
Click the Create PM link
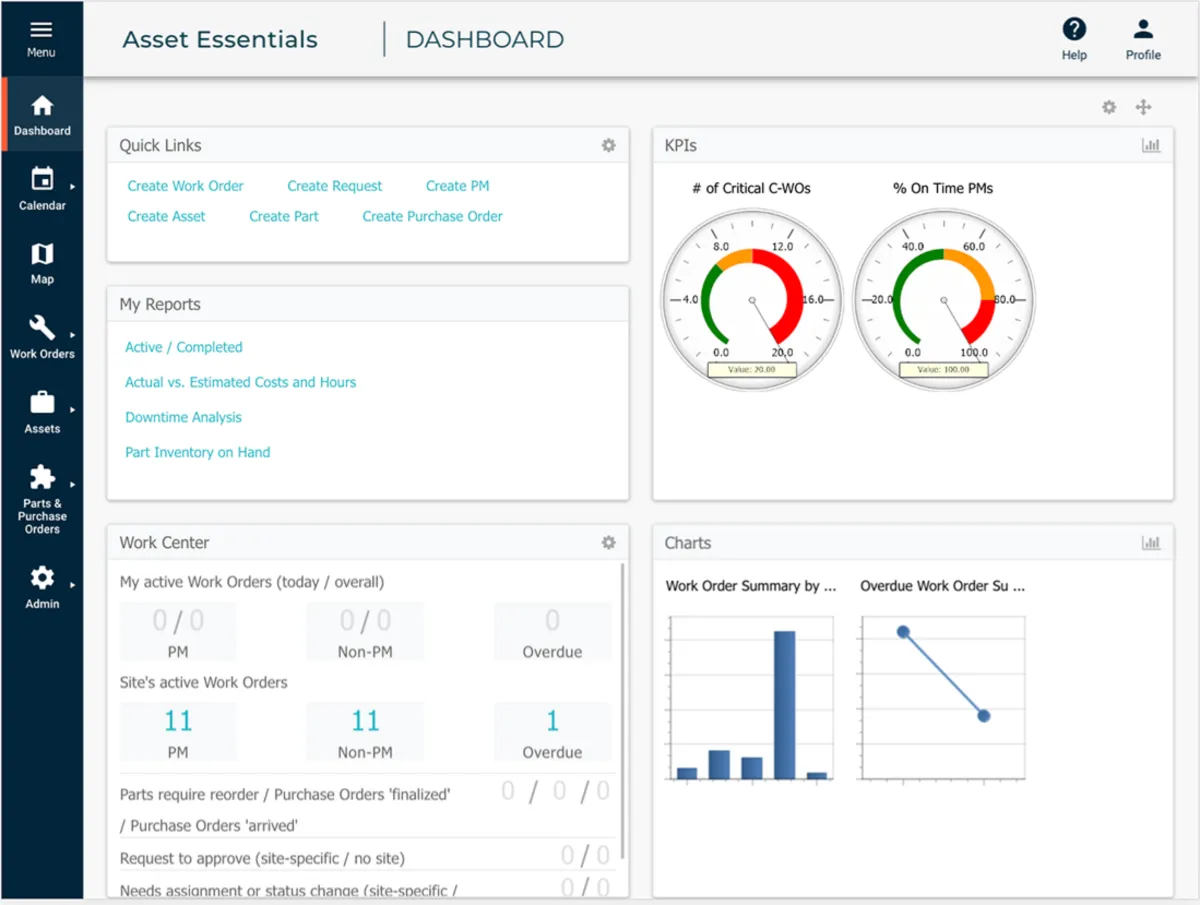(x=457, y=186)
